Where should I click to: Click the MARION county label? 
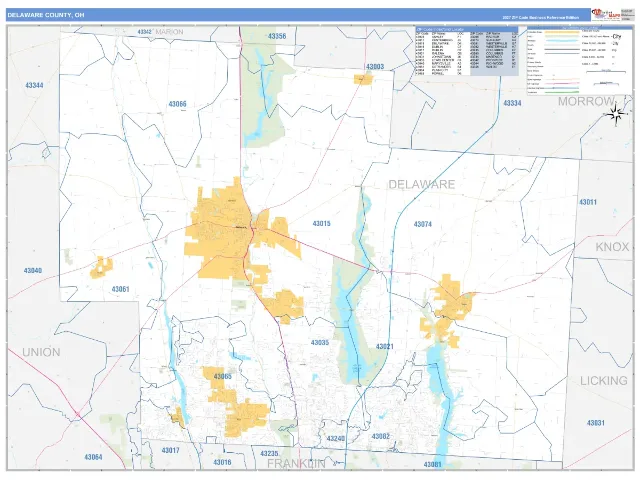169,31
